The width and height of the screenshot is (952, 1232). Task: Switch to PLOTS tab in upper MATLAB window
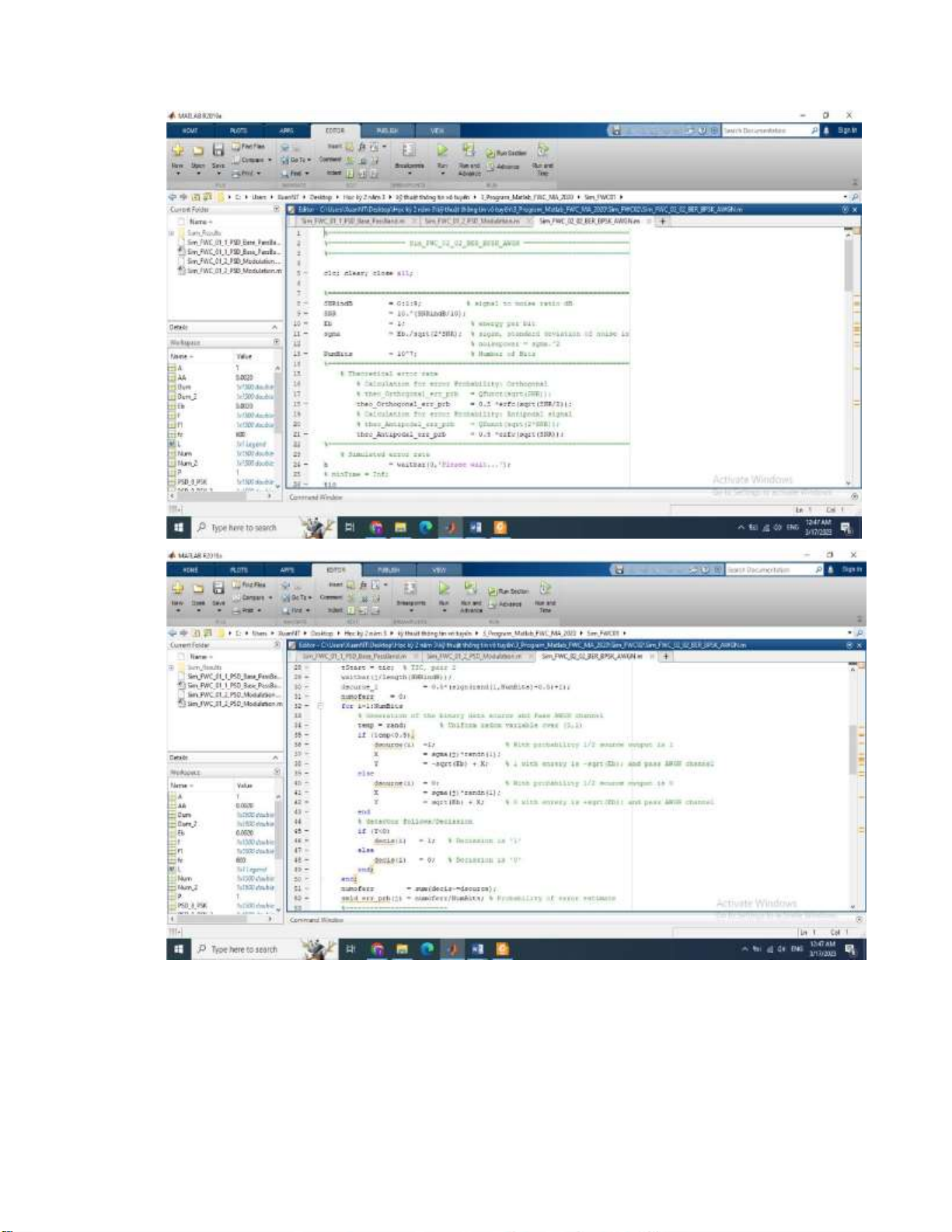239,131
